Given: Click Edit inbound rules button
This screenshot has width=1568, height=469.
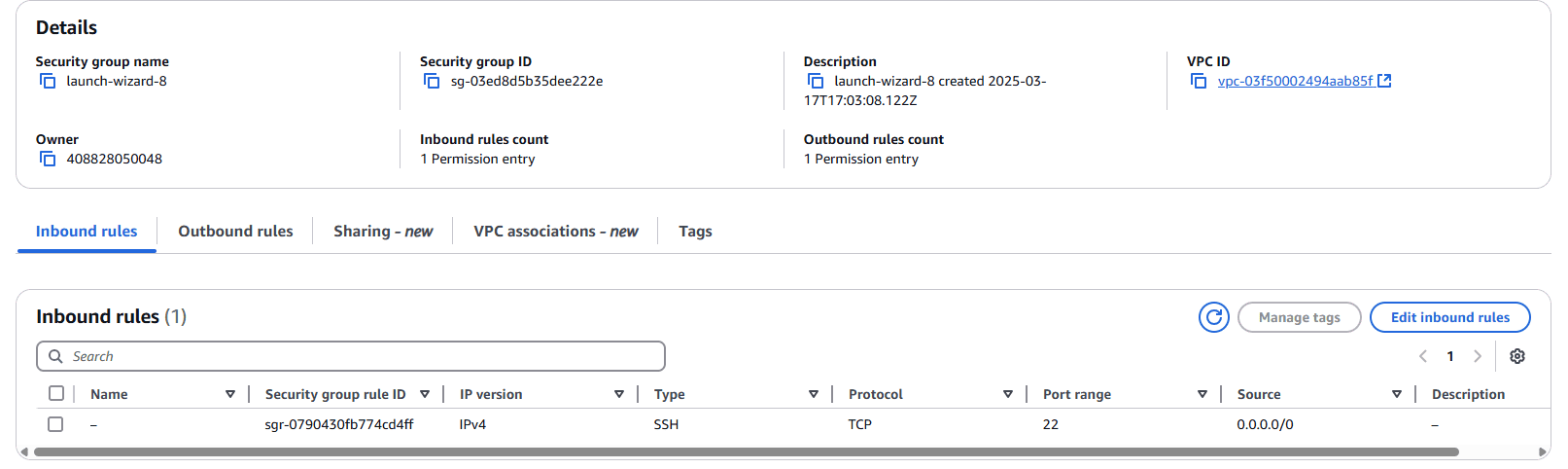Looking at the screenshot, I should (x=1450, y=317).
